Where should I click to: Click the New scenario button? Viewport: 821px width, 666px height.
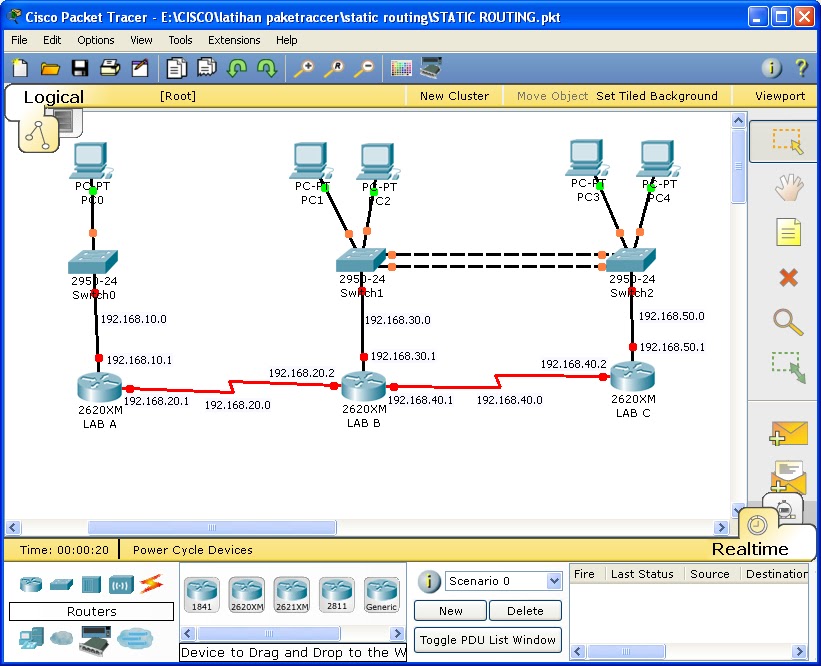point(450,610)
